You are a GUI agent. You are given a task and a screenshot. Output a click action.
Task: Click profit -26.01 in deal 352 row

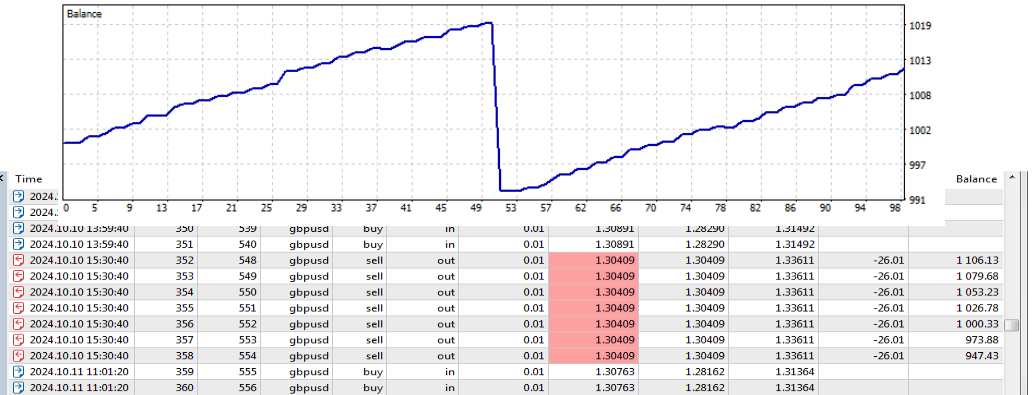(890, 261)
